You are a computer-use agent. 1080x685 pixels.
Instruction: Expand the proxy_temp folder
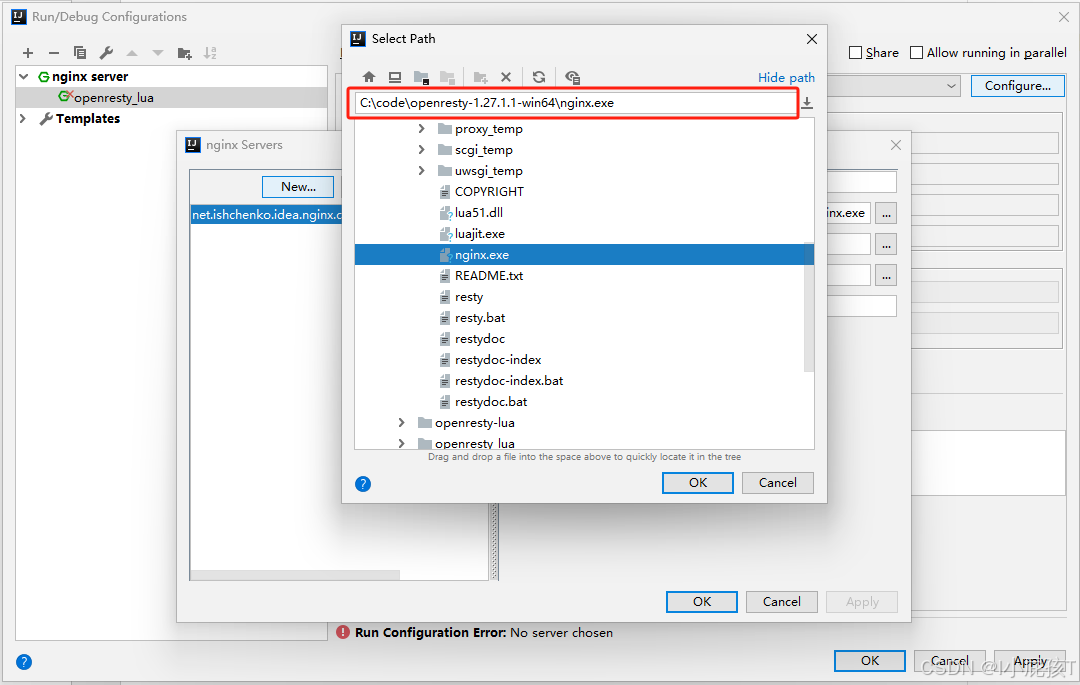[422, 129]
